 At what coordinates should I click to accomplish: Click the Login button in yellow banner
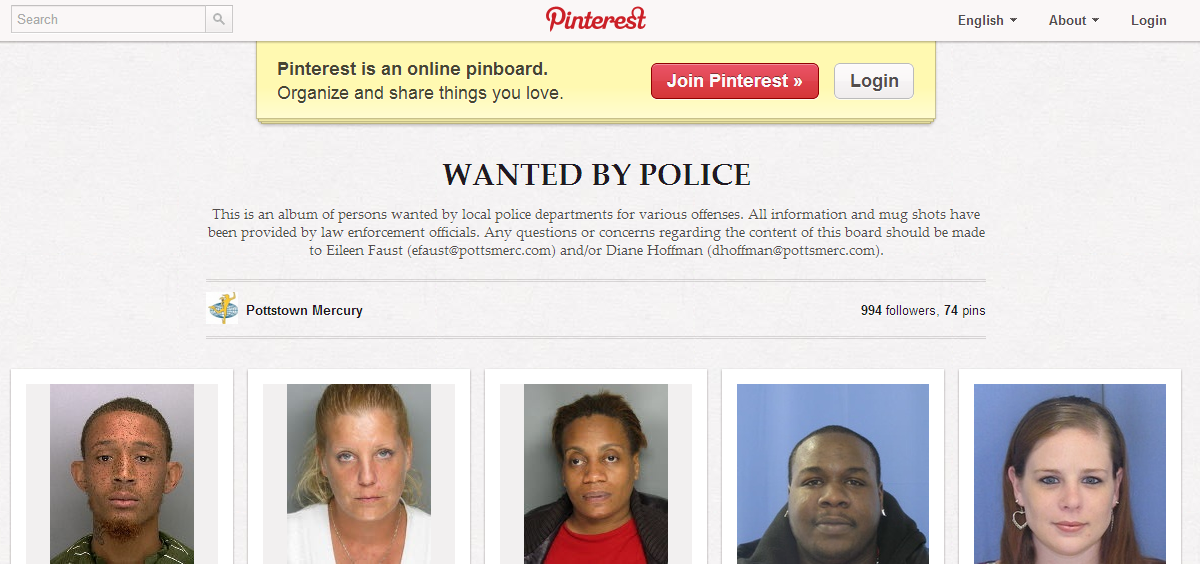tap(874, 81)
